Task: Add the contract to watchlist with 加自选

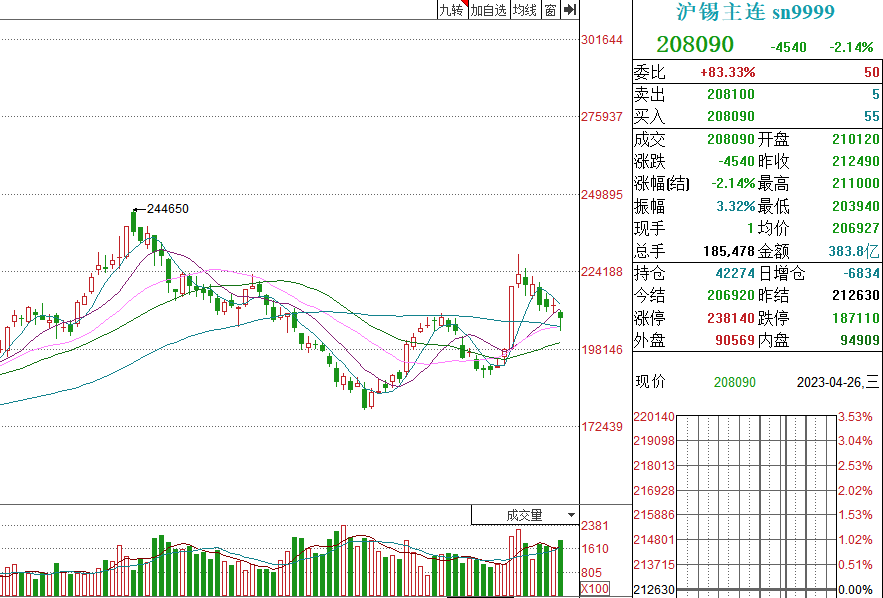Action: point(489,10)
